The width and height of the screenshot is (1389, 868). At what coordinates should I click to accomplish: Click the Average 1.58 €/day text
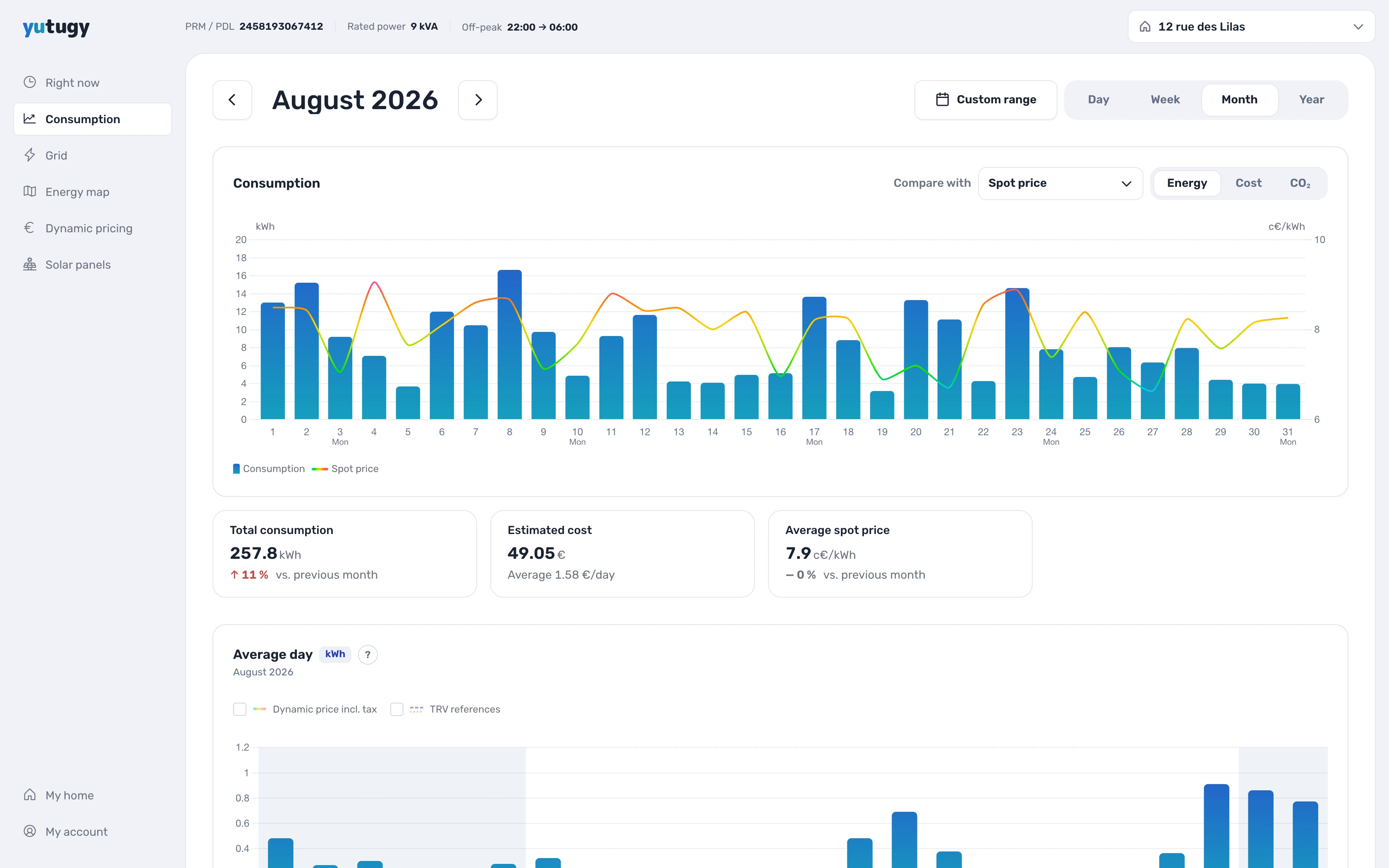pyautogui.click(x=561, y=575)
